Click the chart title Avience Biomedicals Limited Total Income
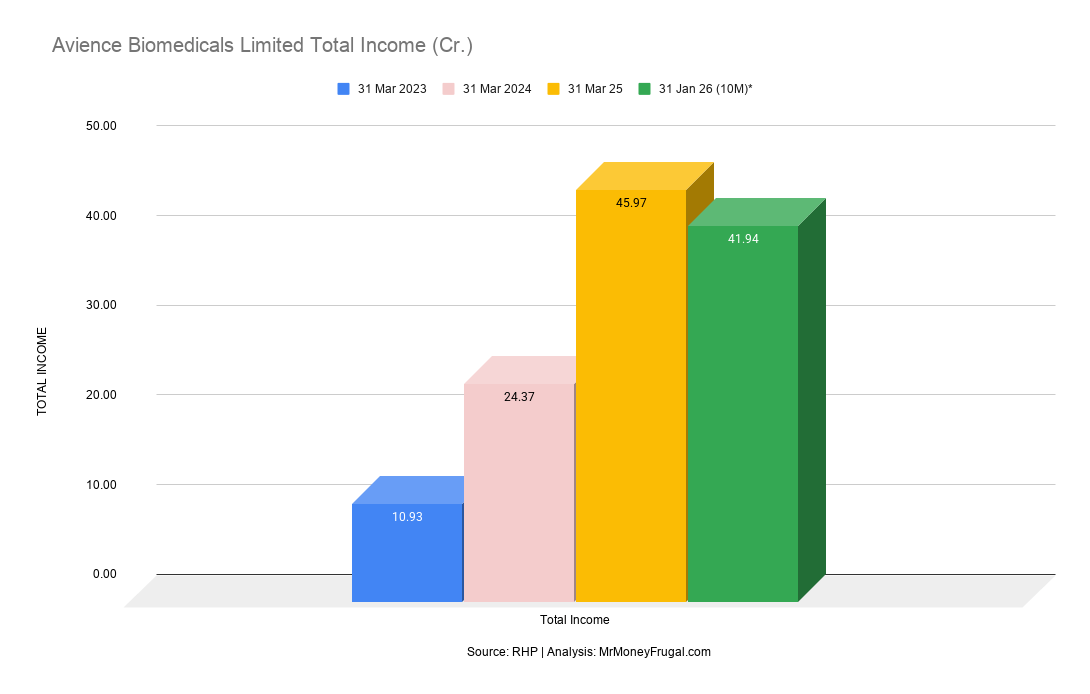 262,45
